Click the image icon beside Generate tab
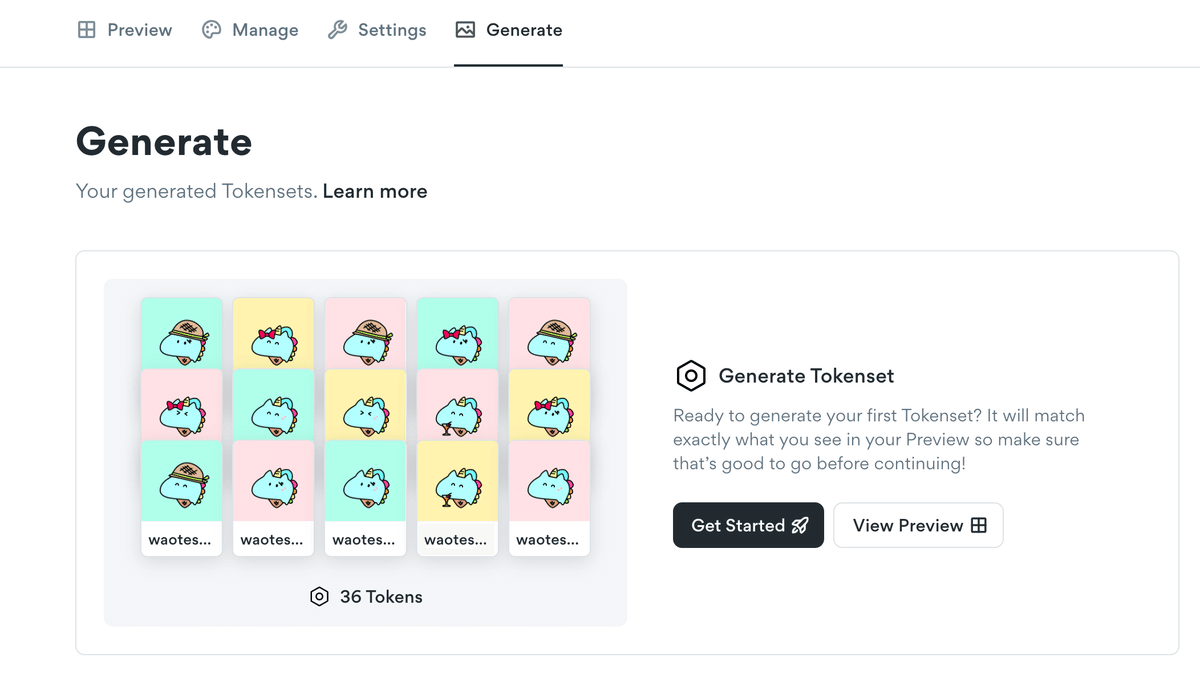Viewport: 1200px width, 687px height. click(x=465, y=30)
